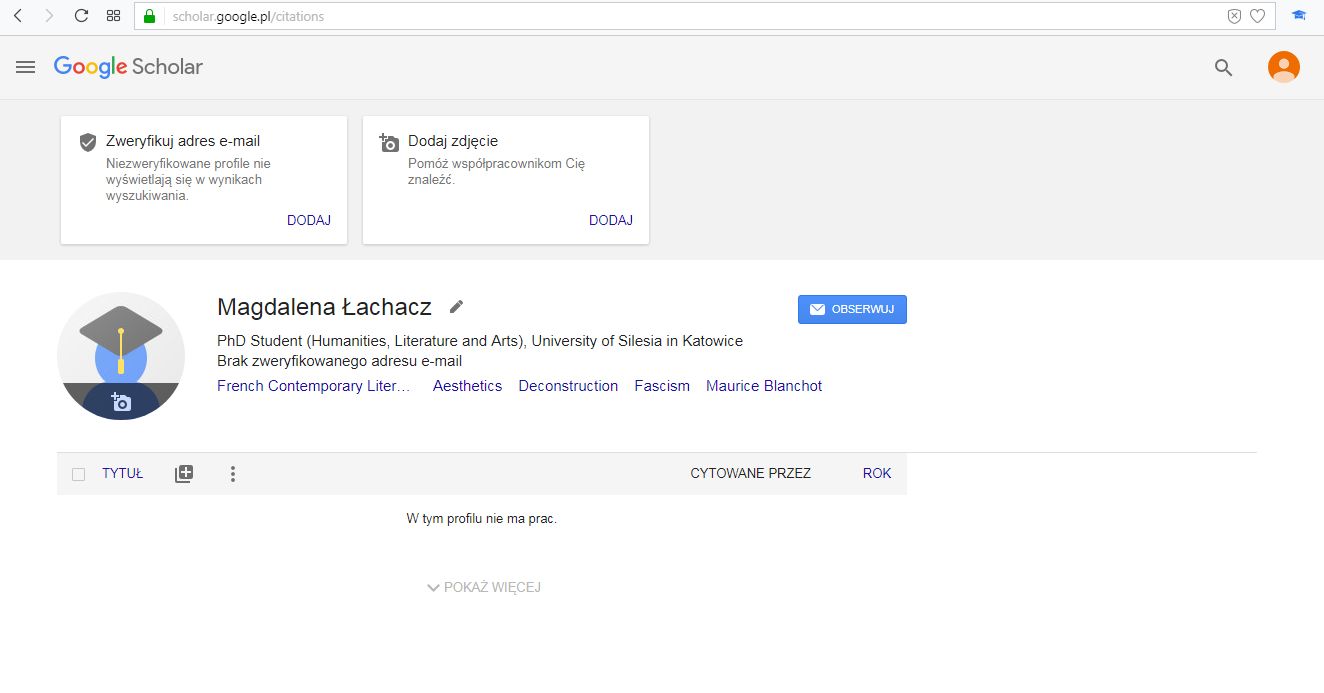Image resolution: width=1324 pixels, height=693 pixels.
Task: Click the Scholar graduation cap extension icon
Action: 1299,16
